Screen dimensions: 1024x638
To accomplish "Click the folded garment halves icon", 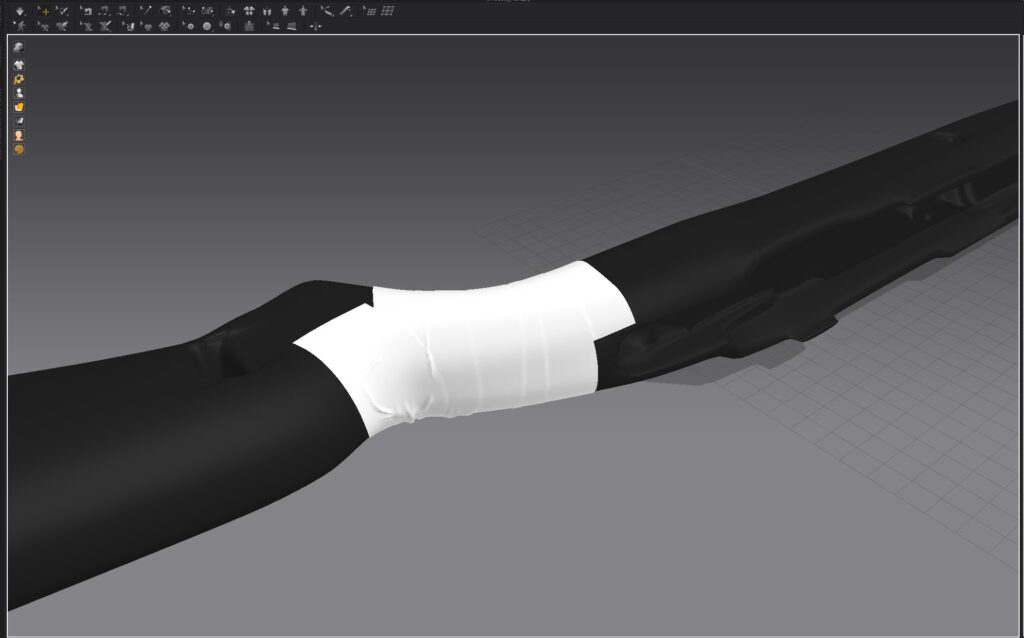I will tap(267, 11).
